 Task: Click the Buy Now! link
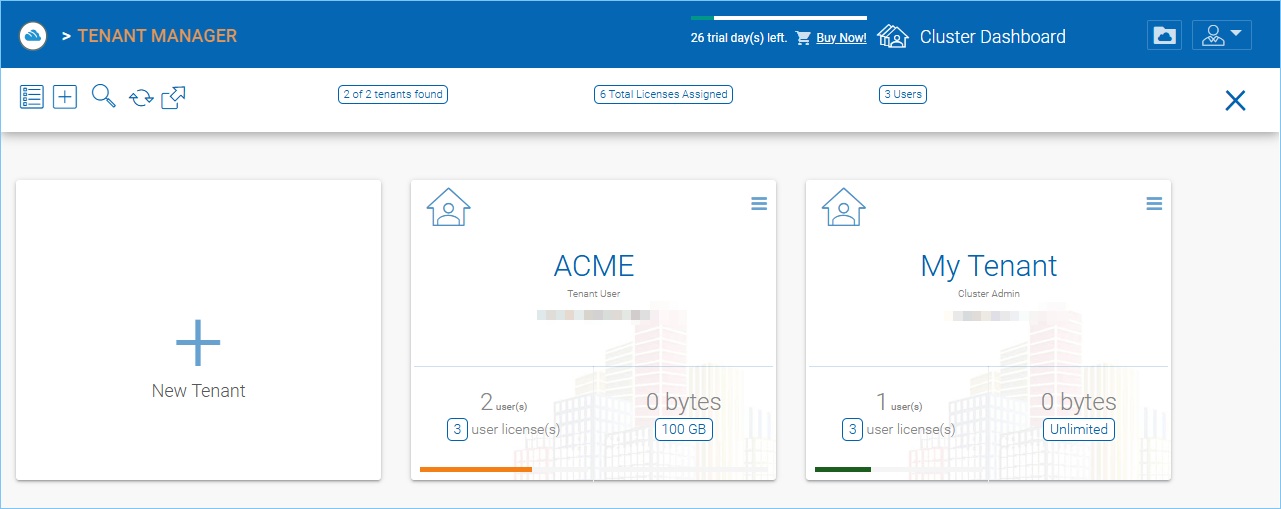click(x=841, y=38)
